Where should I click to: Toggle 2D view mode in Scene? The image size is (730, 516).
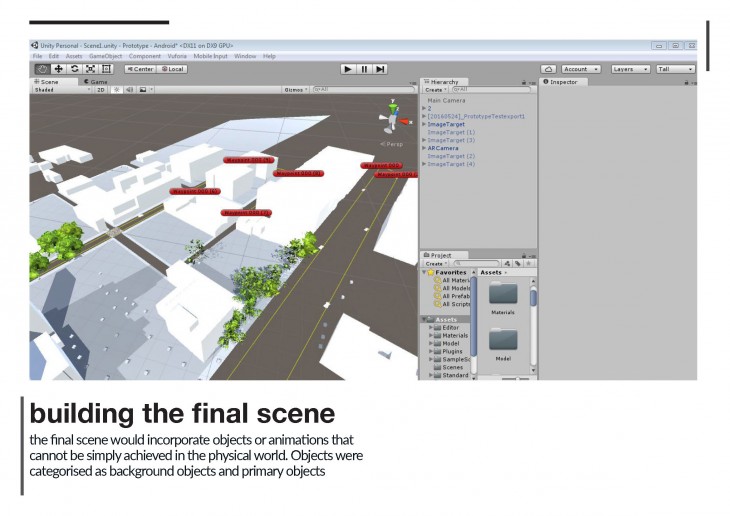pos(100,89)
